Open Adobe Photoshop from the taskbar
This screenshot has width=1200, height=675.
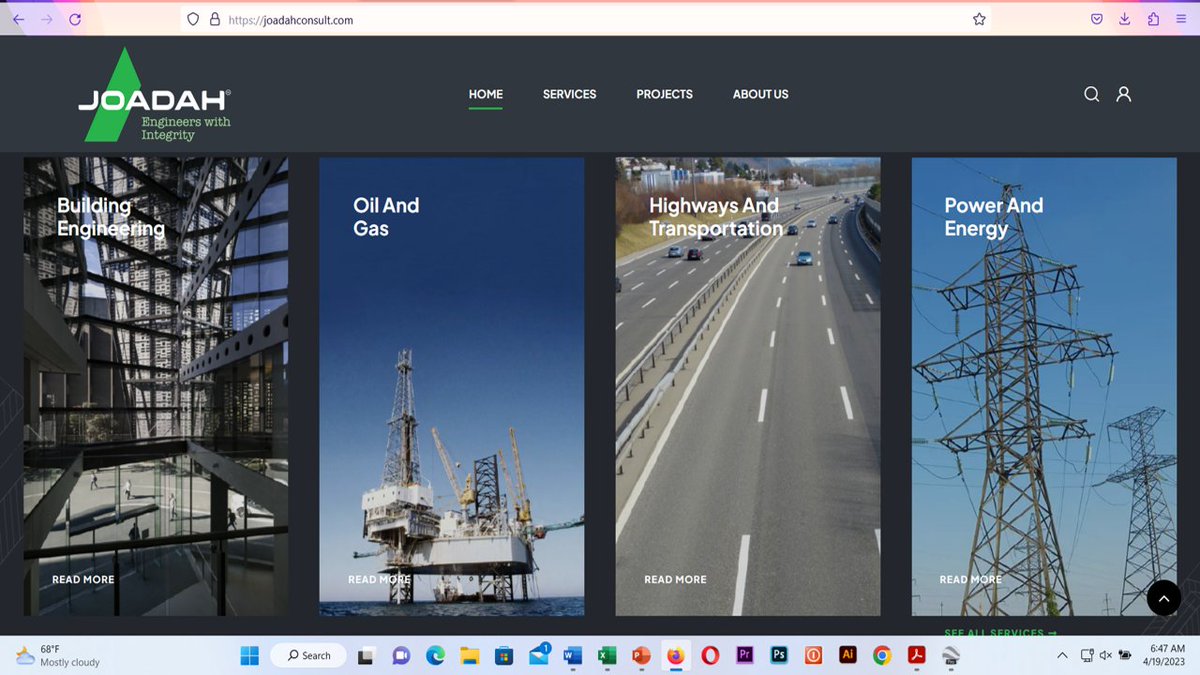point(779,656)
